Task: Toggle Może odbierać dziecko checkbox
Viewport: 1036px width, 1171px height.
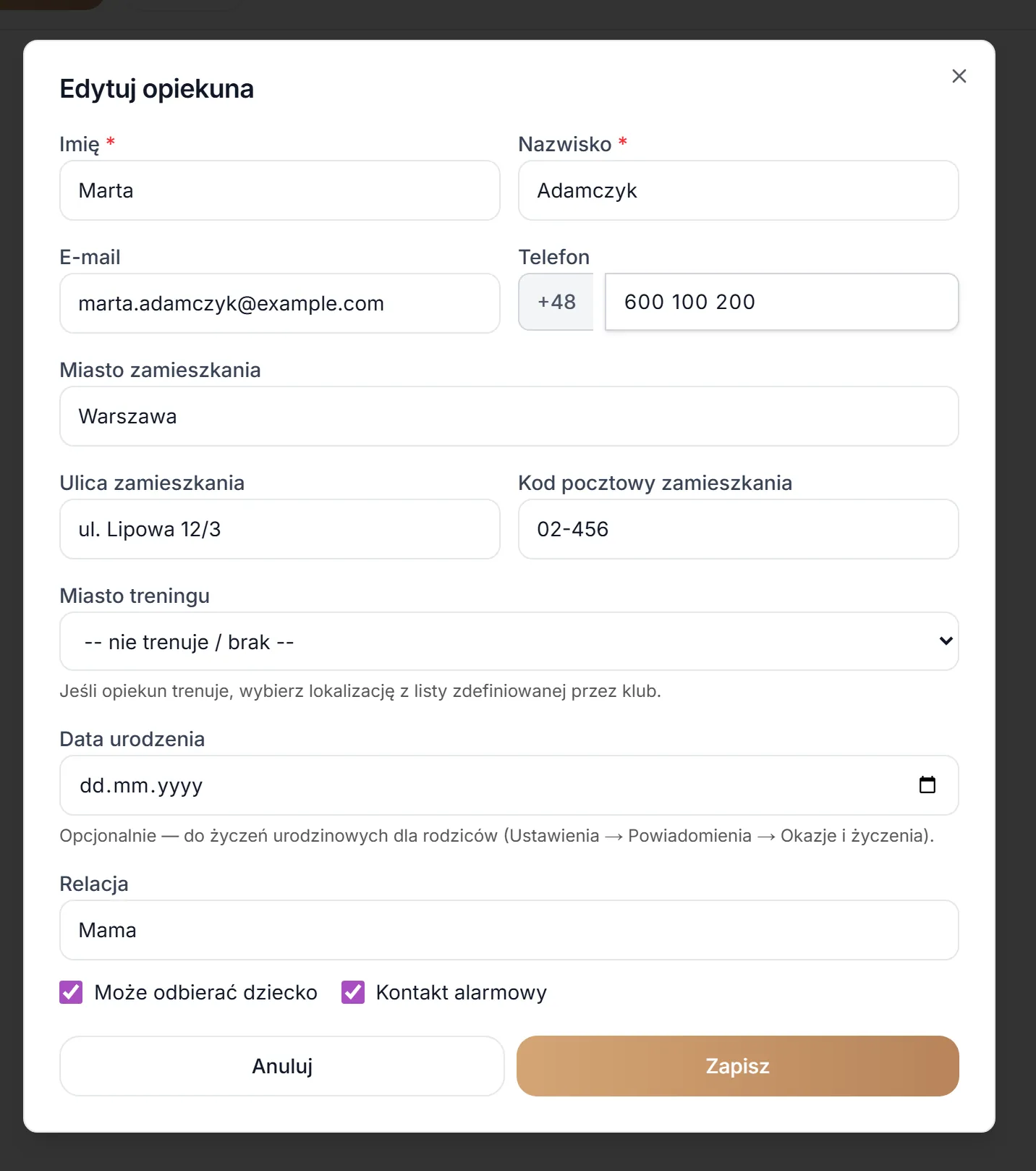Action: [71, 992]
